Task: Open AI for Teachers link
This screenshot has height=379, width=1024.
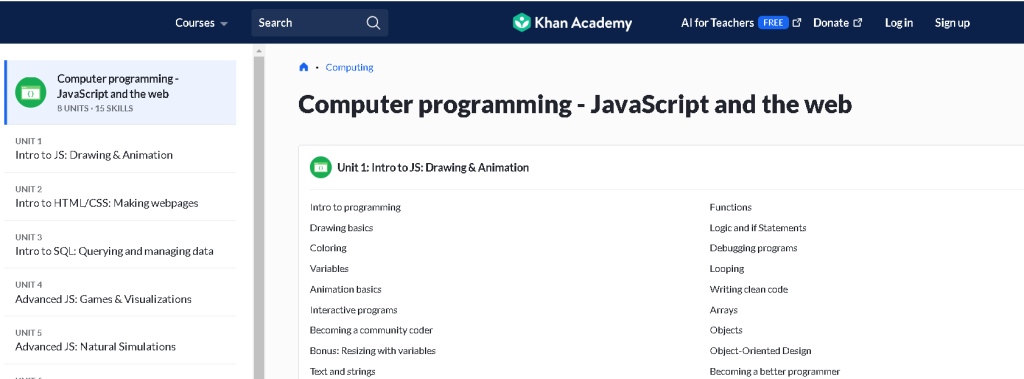Action: coord(717,23)
